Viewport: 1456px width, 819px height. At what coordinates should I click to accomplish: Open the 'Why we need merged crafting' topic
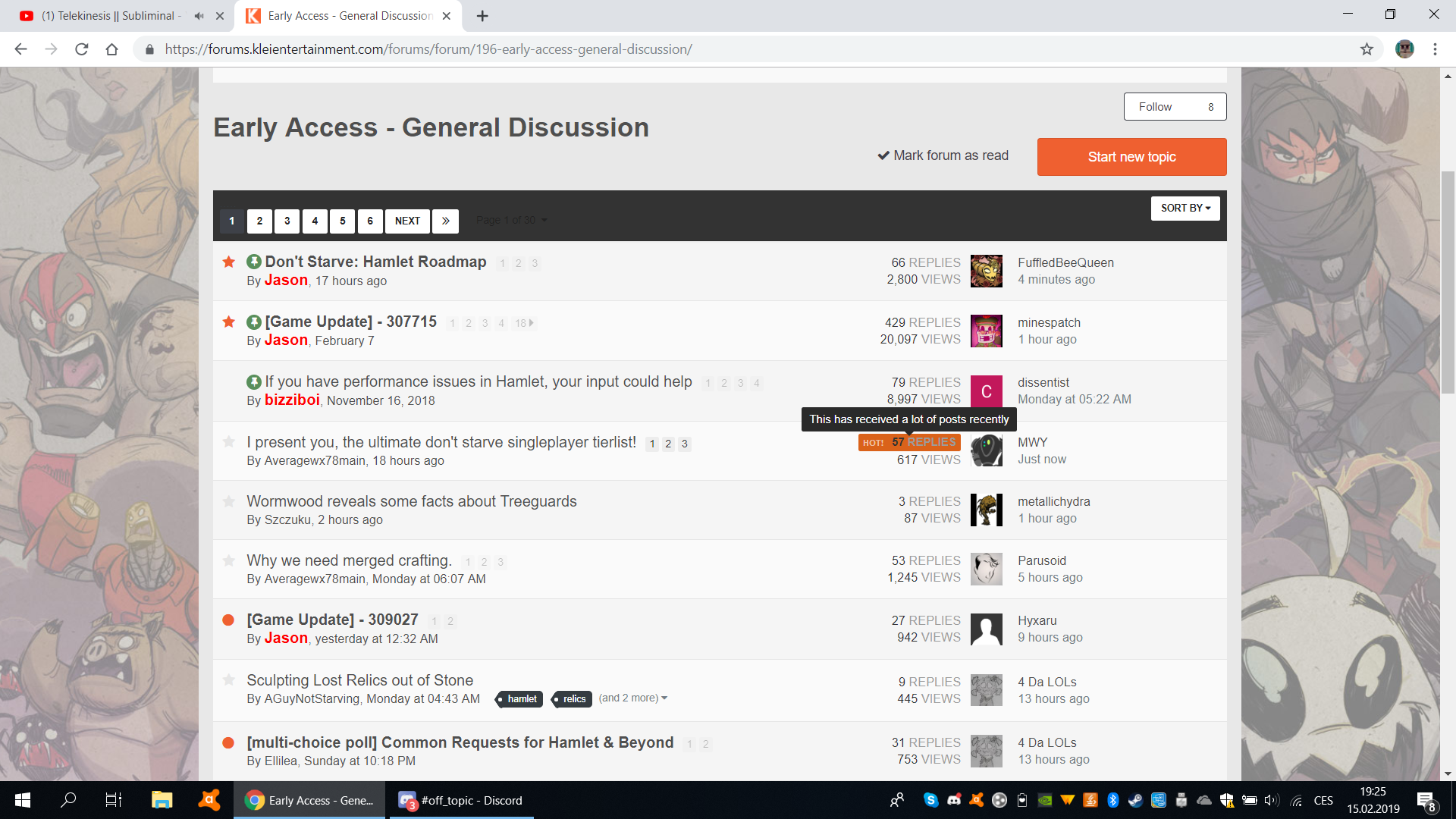(x=349, y=560)
